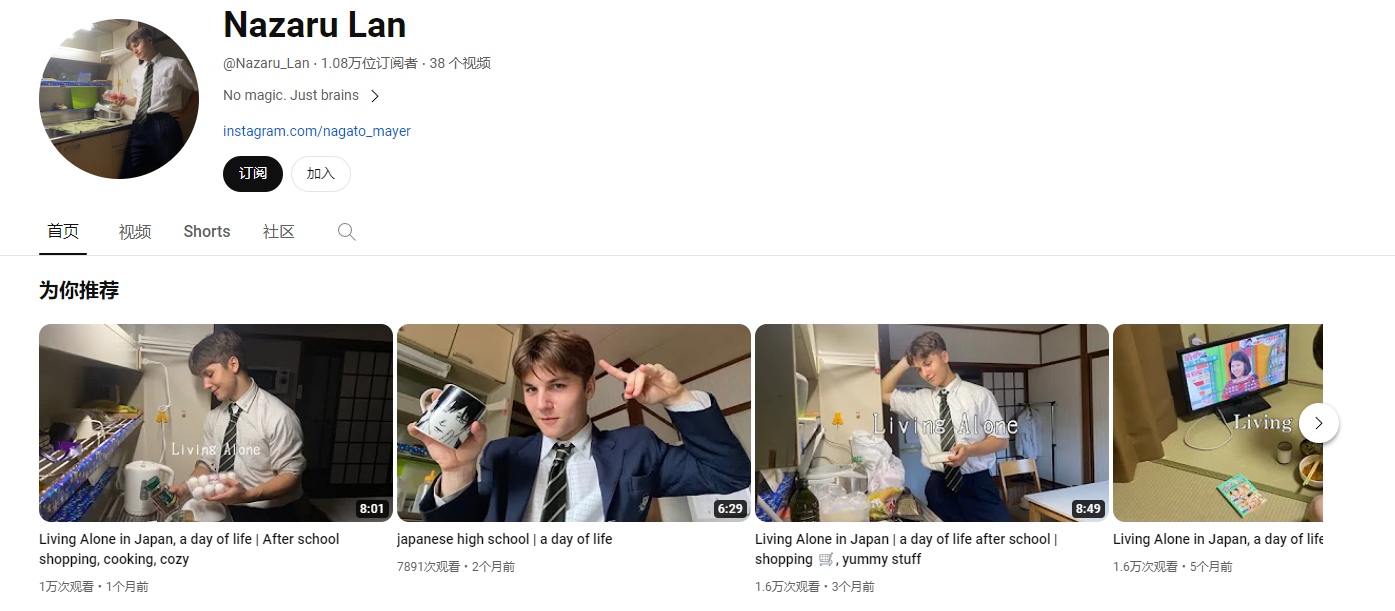
Task: Open title 'japanese high school | a day of life'
Action: coord(505,539)
